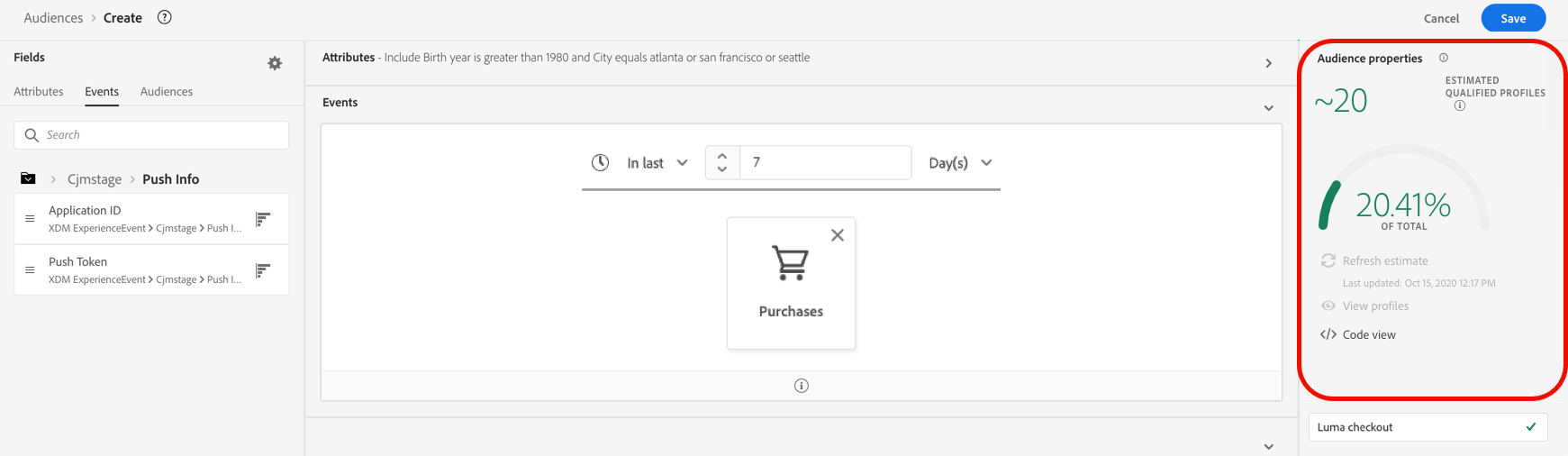Click the Estimated Qualified Profiles info icon
Viewport: 1568px width, 456px height.
[x=1460, y=105]
